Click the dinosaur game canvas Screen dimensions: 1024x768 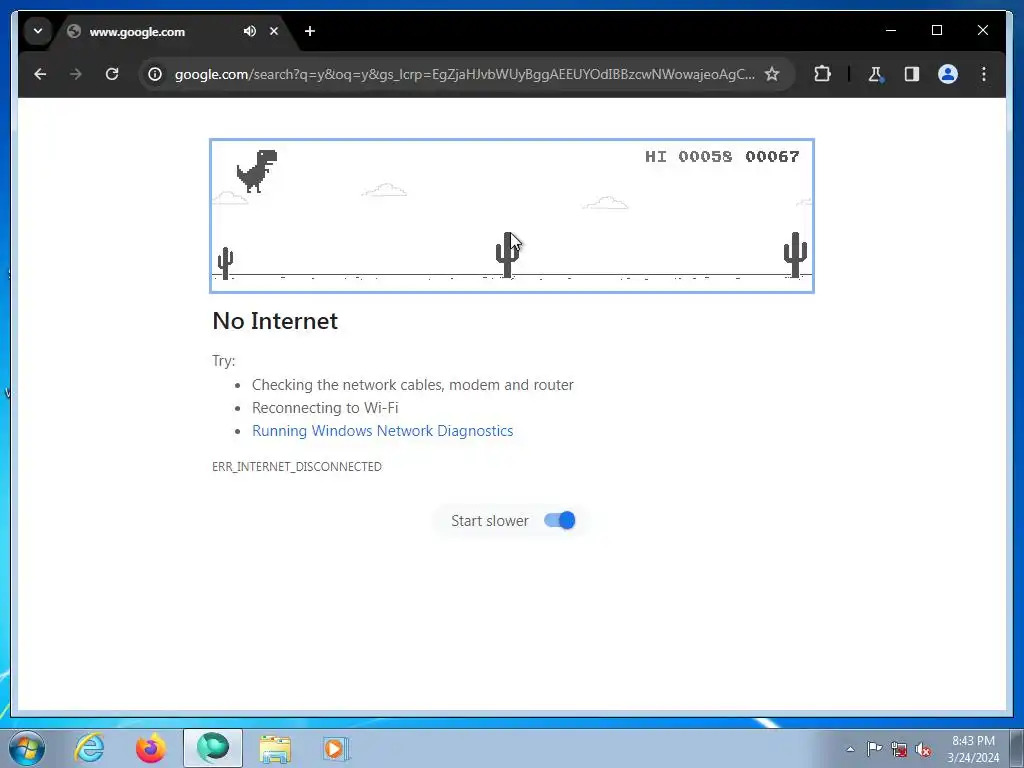pyautogui.click(x=512, y=216)
